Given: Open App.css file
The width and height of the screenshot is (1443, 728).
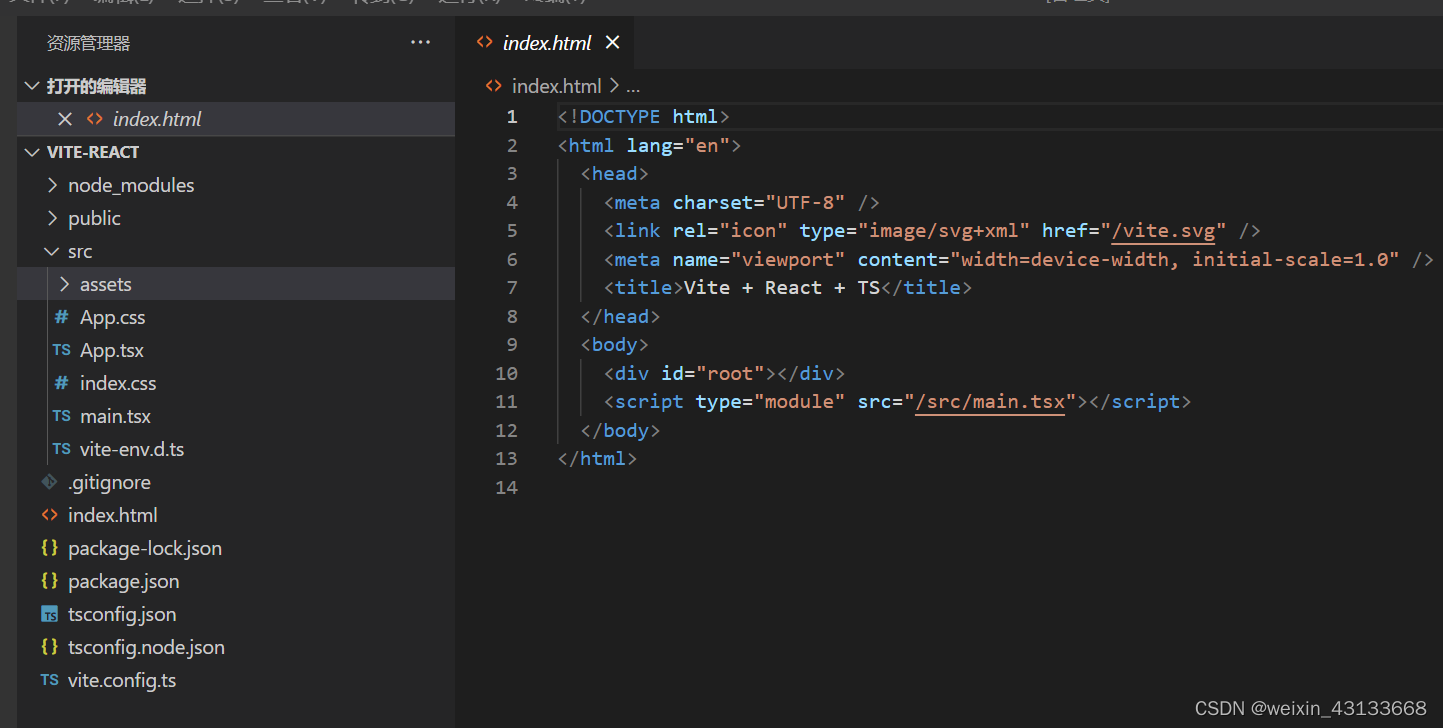Looking at the screenshot, I should (x=112, y=317).
